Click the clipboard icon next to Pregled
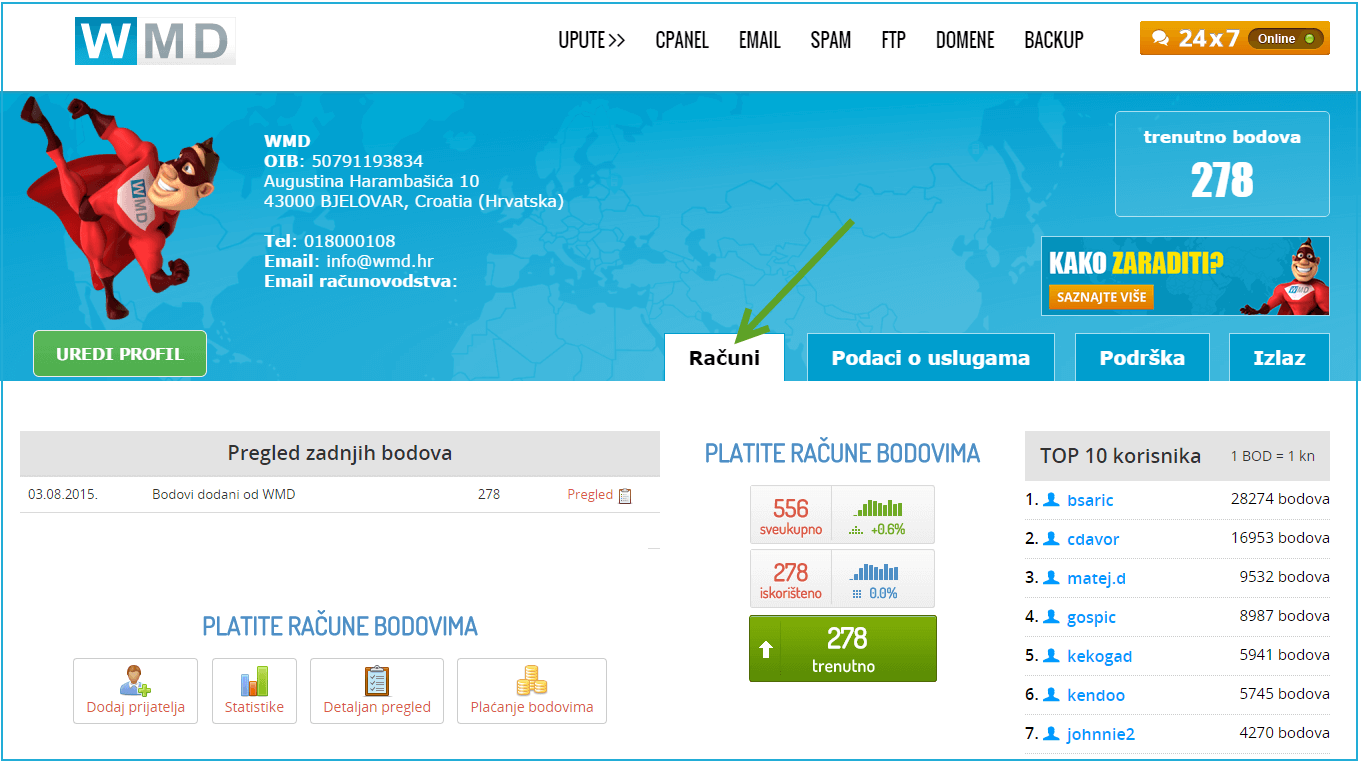This screenshot has width=1361, height=763. pyautogui.click(x=625, y=495)
